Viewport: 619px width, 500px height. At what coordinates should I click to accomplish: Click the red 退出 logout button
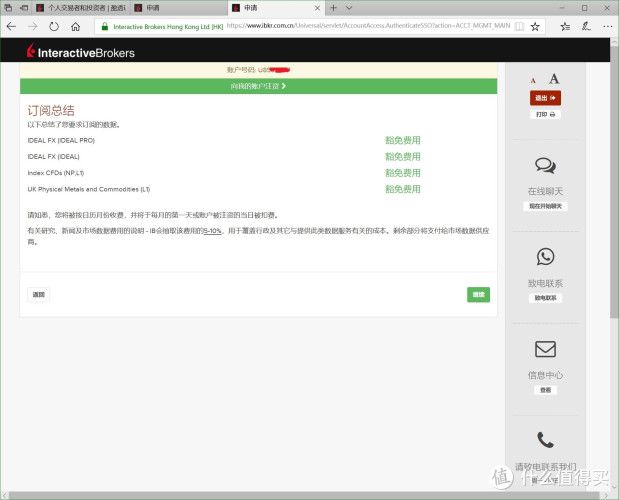point(545,98)
